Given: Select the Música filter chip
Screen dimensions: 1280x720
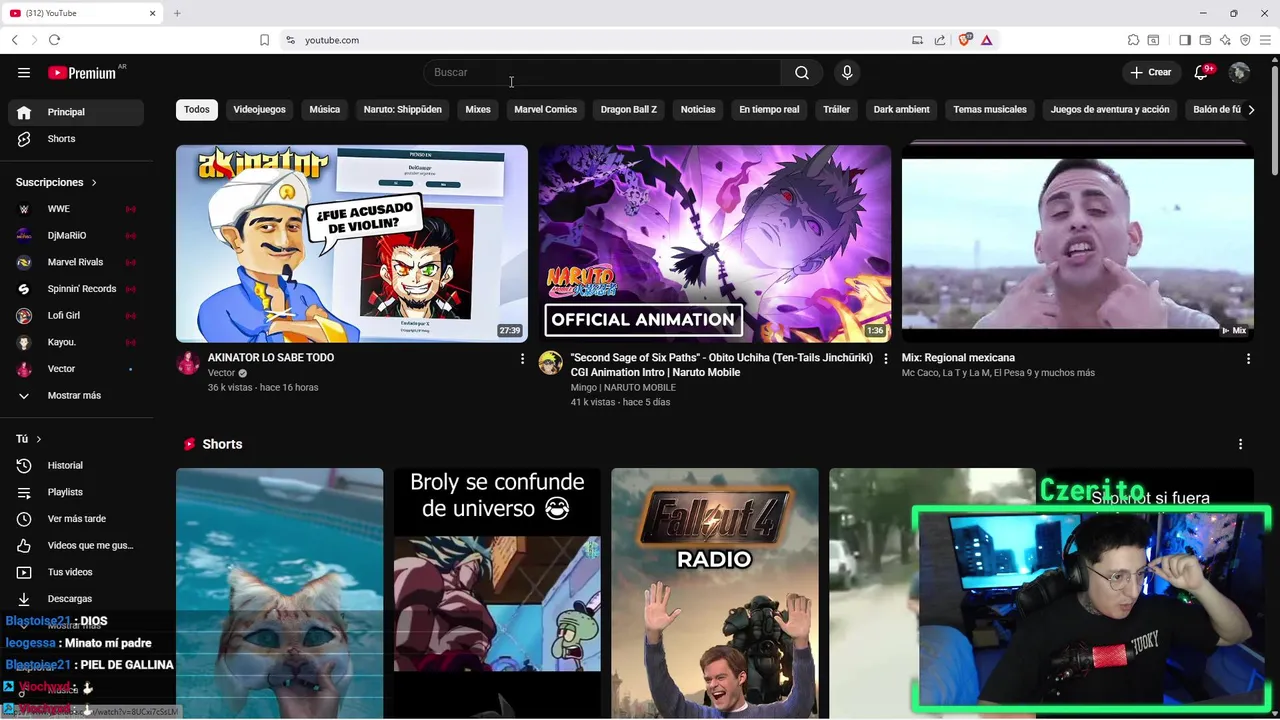Looking at the screenshot, I should [324, 110].
